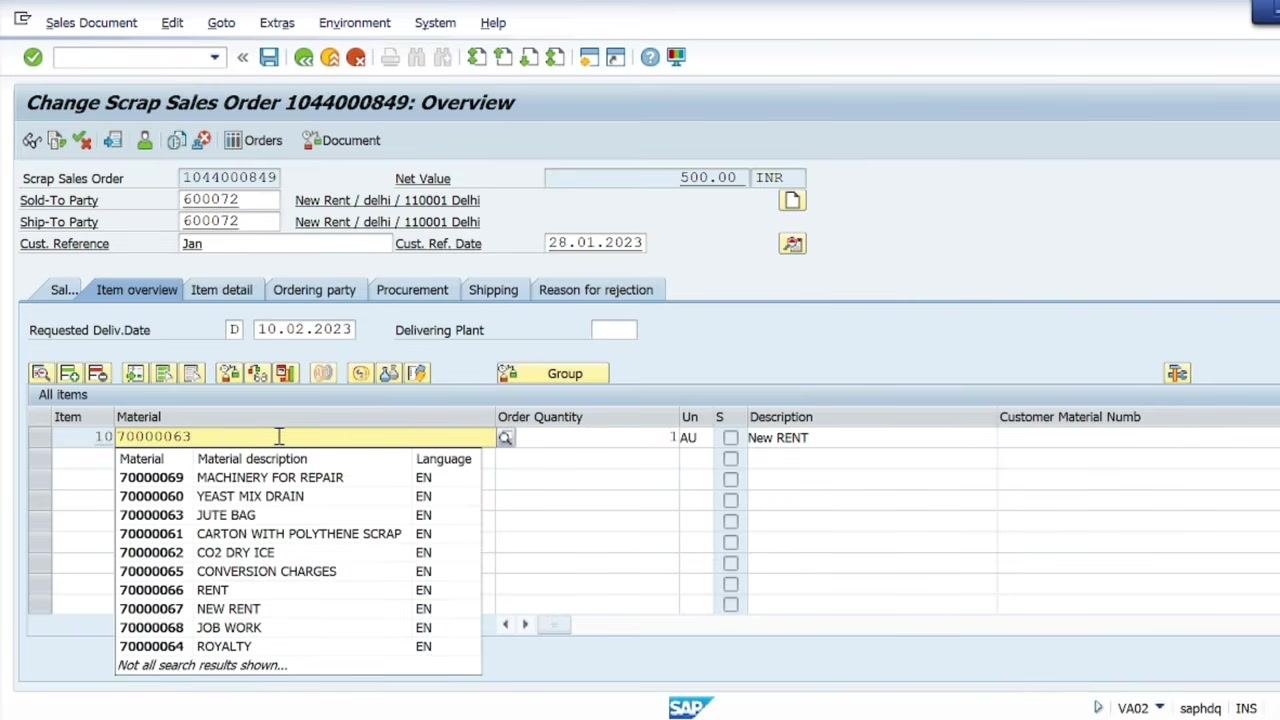Click right arrow of item table horizontal scrollbar
The image size is (1280, 720).
point(525,624)
